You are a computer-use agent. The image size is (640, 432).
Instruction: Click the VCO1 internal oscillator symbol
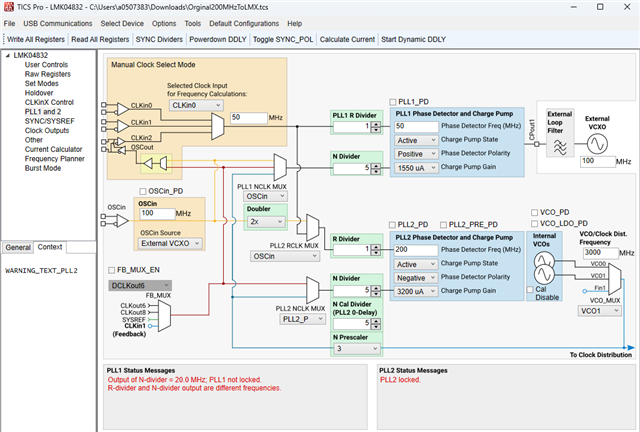544,275
